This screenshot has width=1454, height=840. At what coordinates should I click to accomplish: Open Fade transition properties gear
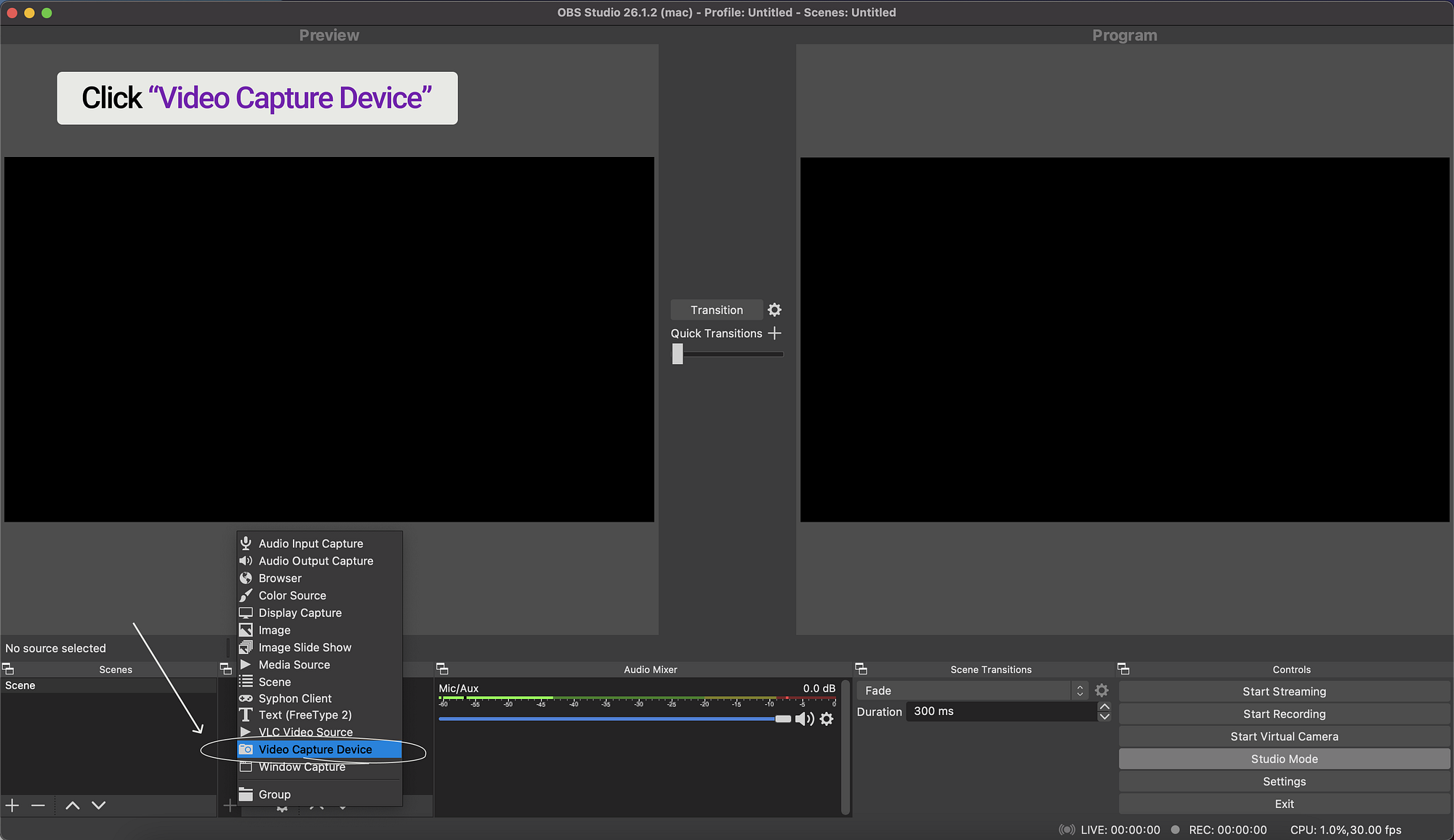click(x=1102, y=690)
